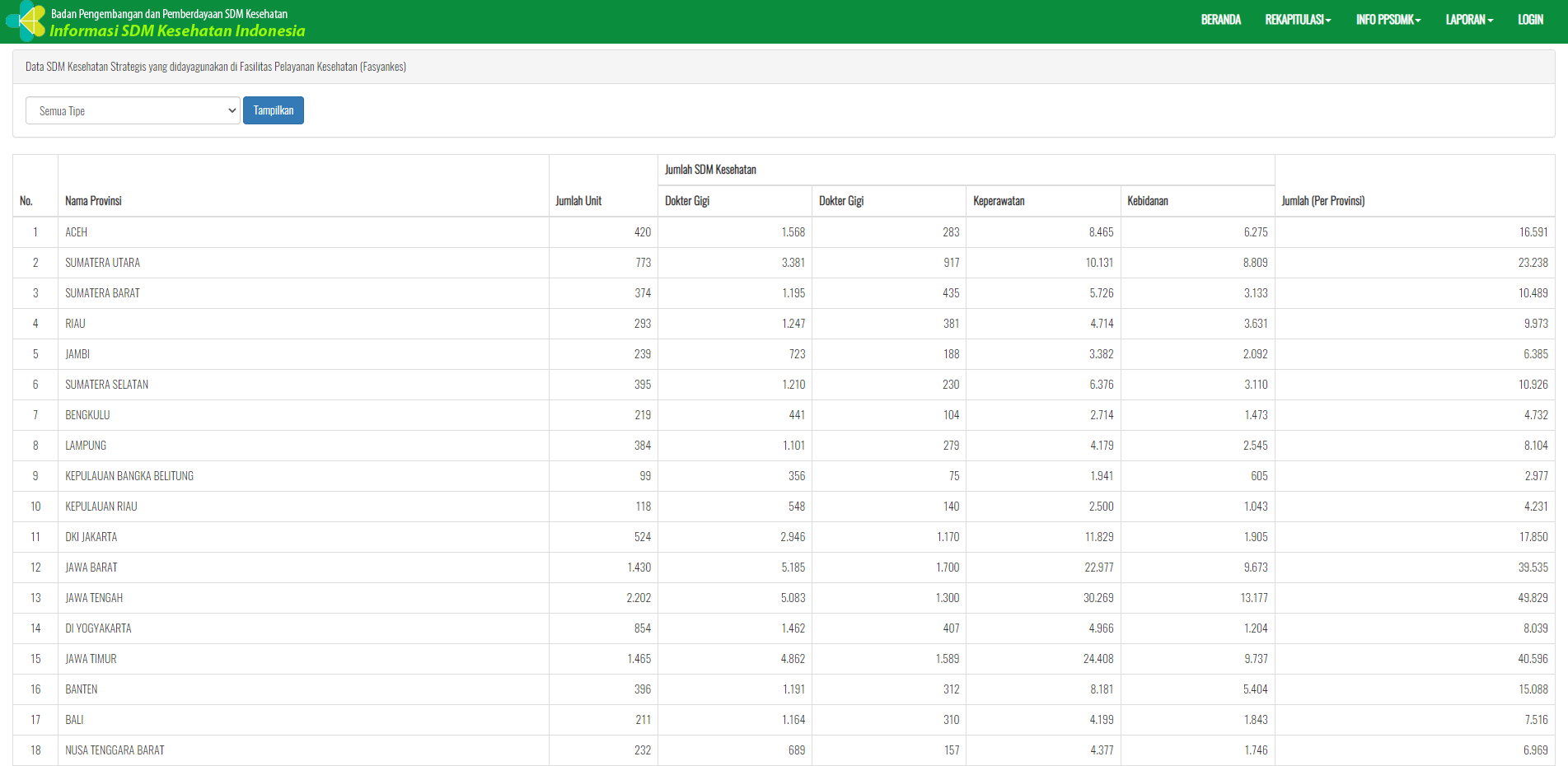Viewport: 1568px width, 766px height.
Task: Expand the Info PPSDMK menu
Action: pyautogui.click(x=1388, y=20)
